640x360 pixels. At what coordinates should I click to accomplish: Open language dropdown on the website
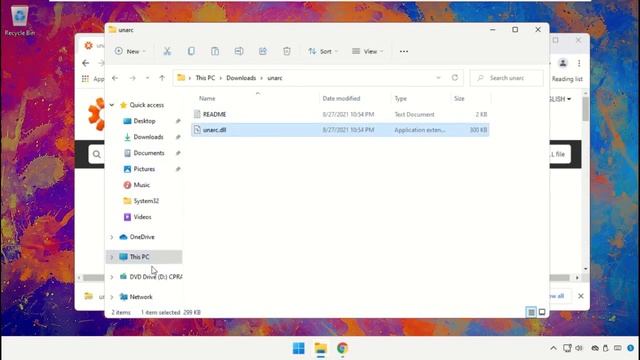560,99
